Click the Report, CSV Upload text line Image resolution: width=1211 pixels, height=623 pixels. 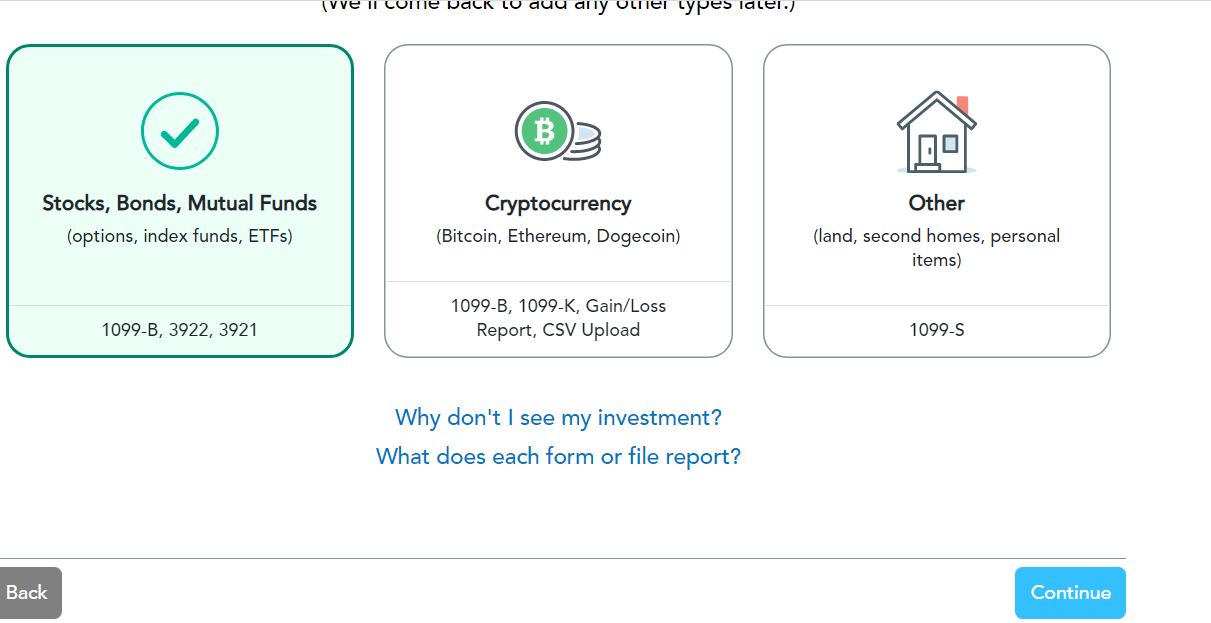click(558, 330)
